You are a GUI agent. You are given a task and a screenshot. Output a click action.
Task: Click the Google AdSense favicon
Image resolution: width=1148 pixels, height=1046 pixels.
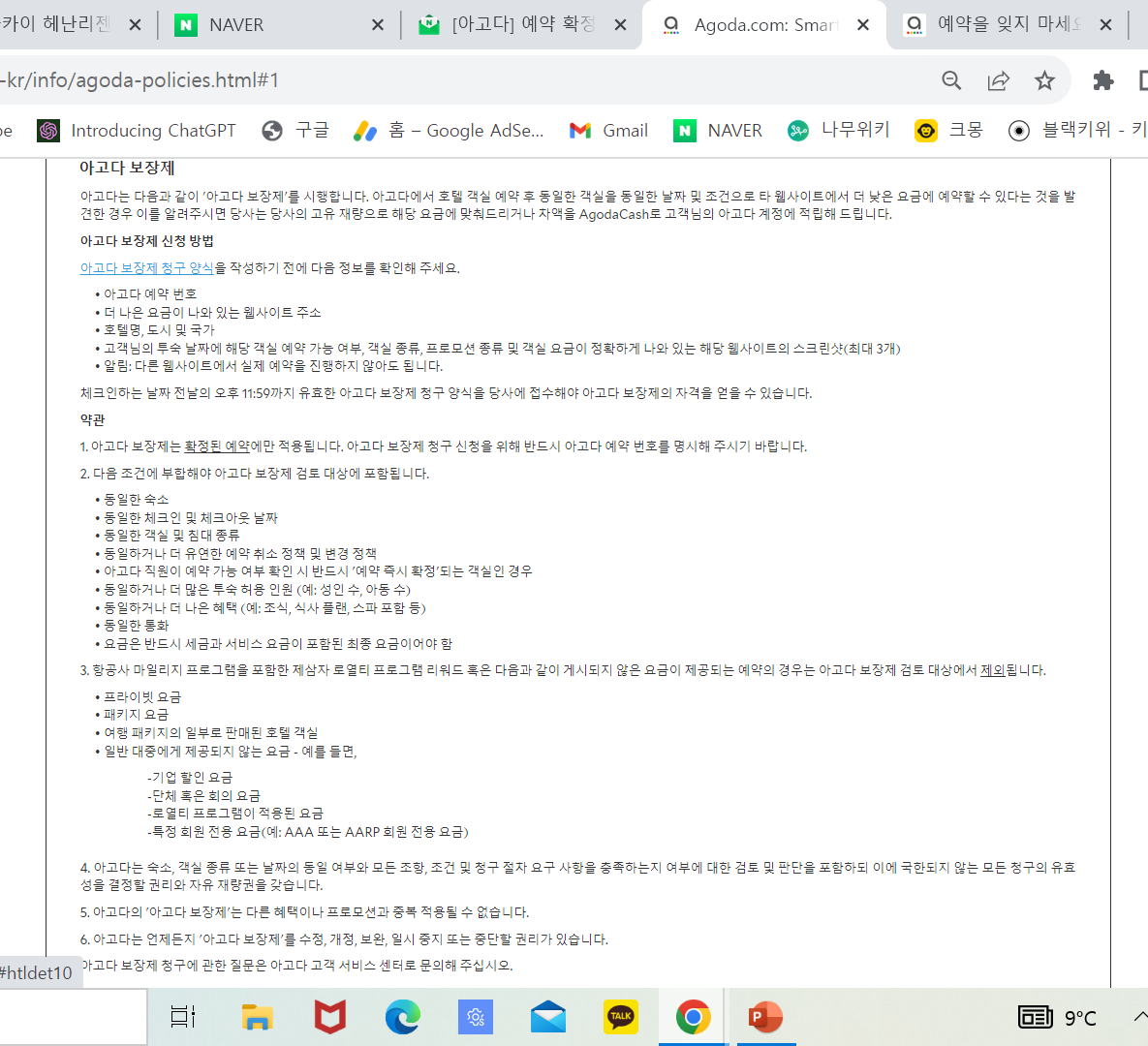point(364,131)
